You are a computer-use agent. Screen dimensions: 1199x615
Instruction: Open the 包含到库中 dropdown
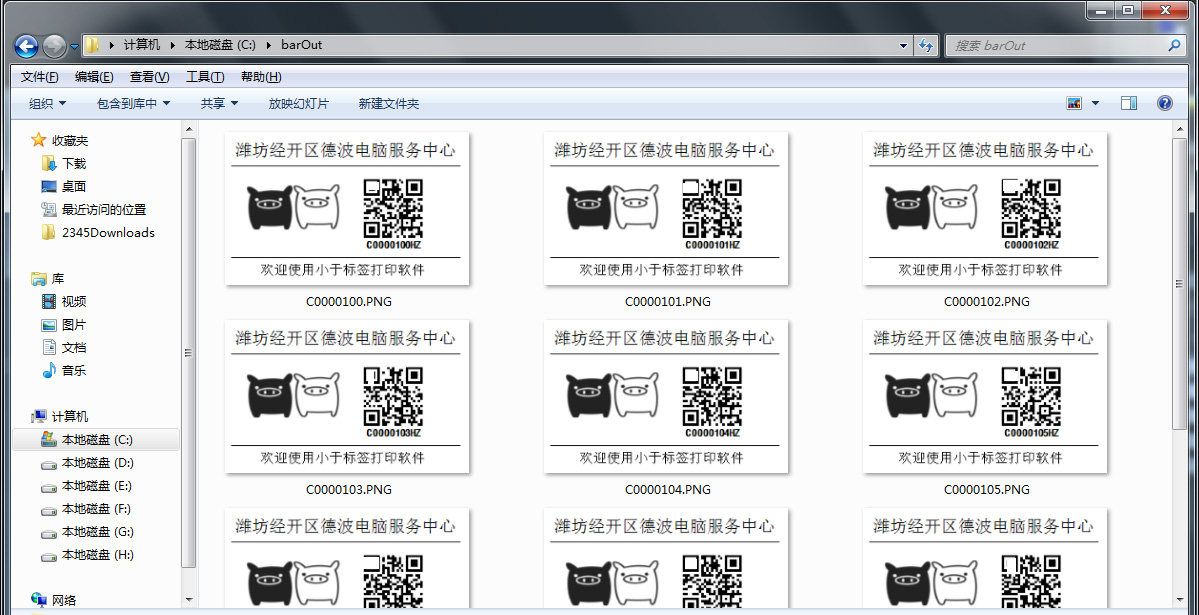[134, 103]
